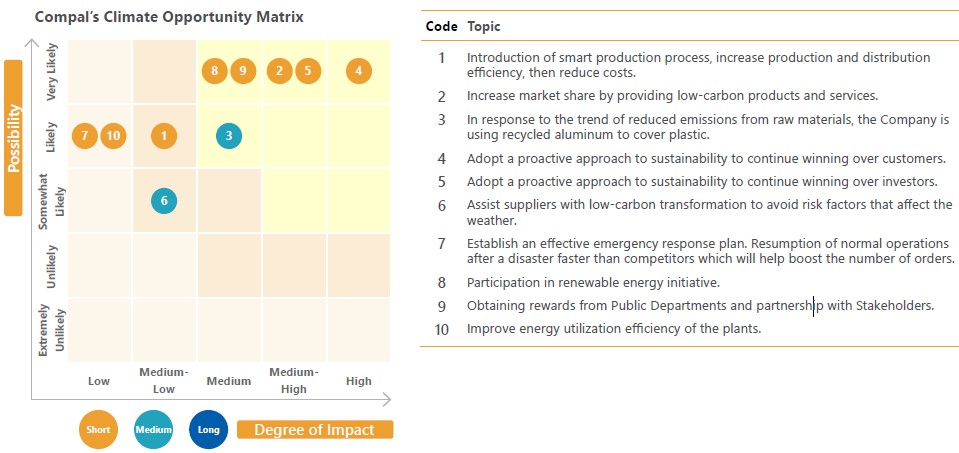
Task: Click the orange circle numbered 9
Action: (243, 71)
